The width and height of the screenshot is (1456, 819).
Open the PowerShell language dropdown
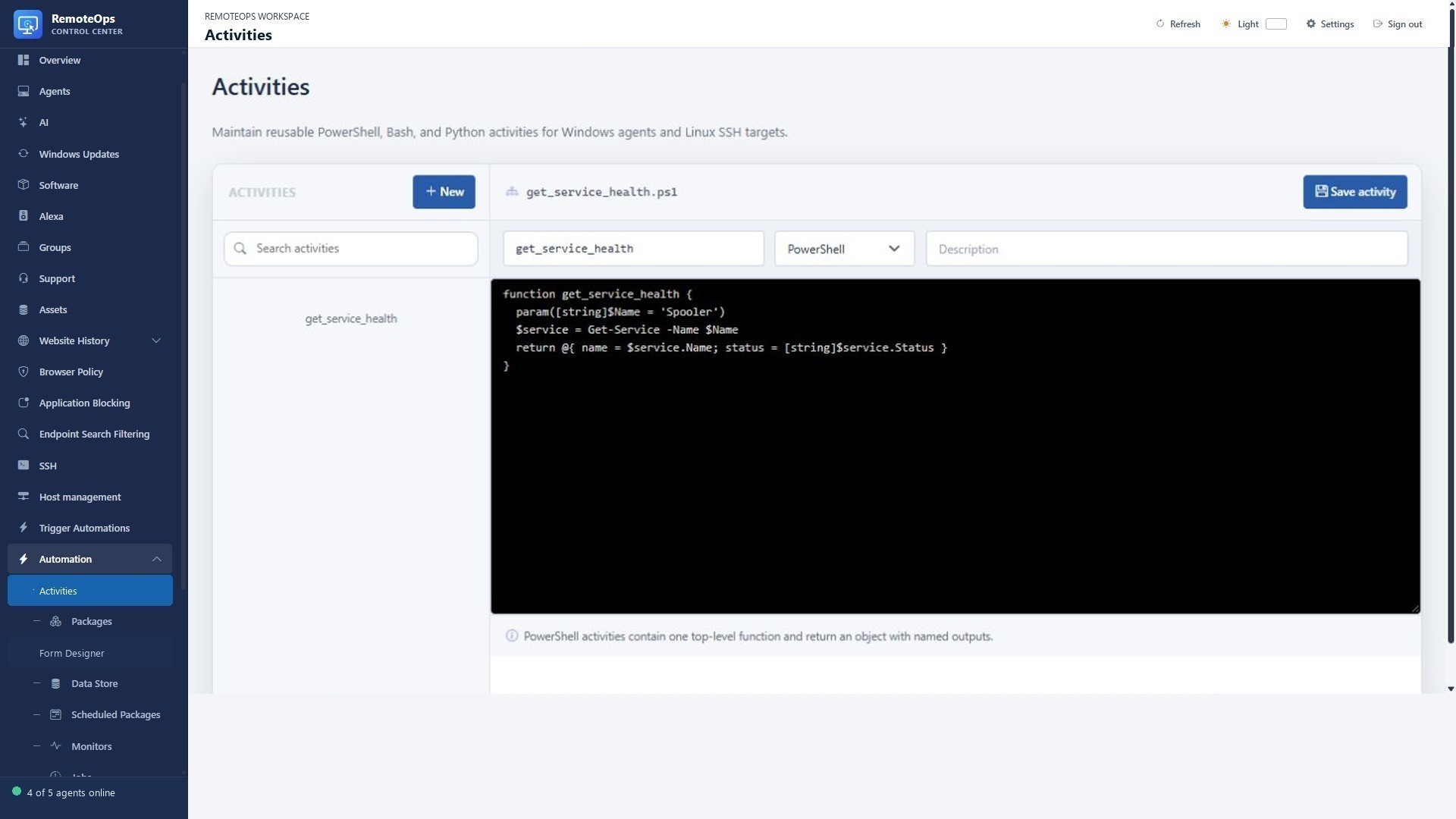pos(844,249)
